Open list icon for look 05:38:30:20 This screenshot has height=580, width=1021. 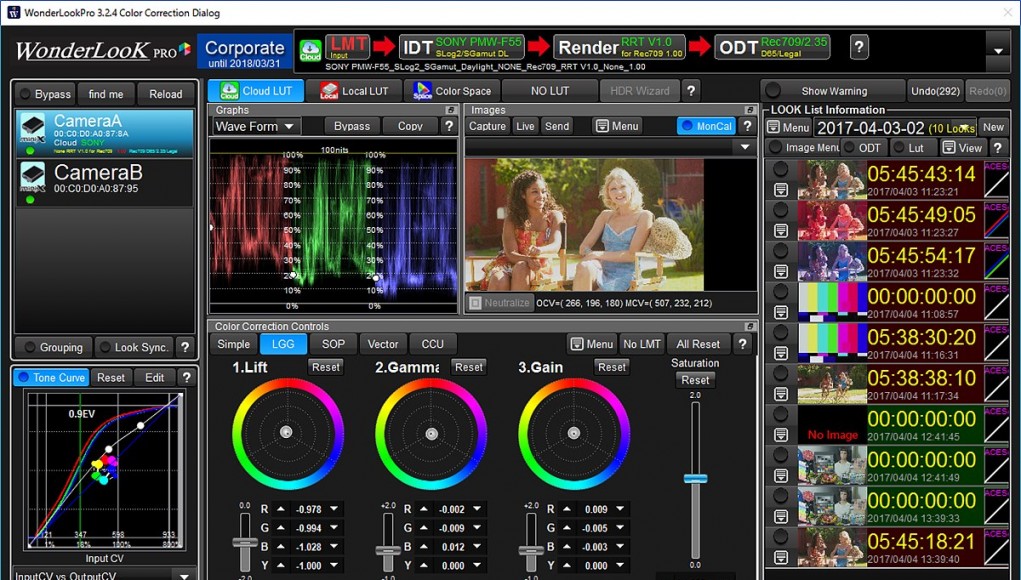click(x=781, y=353)
